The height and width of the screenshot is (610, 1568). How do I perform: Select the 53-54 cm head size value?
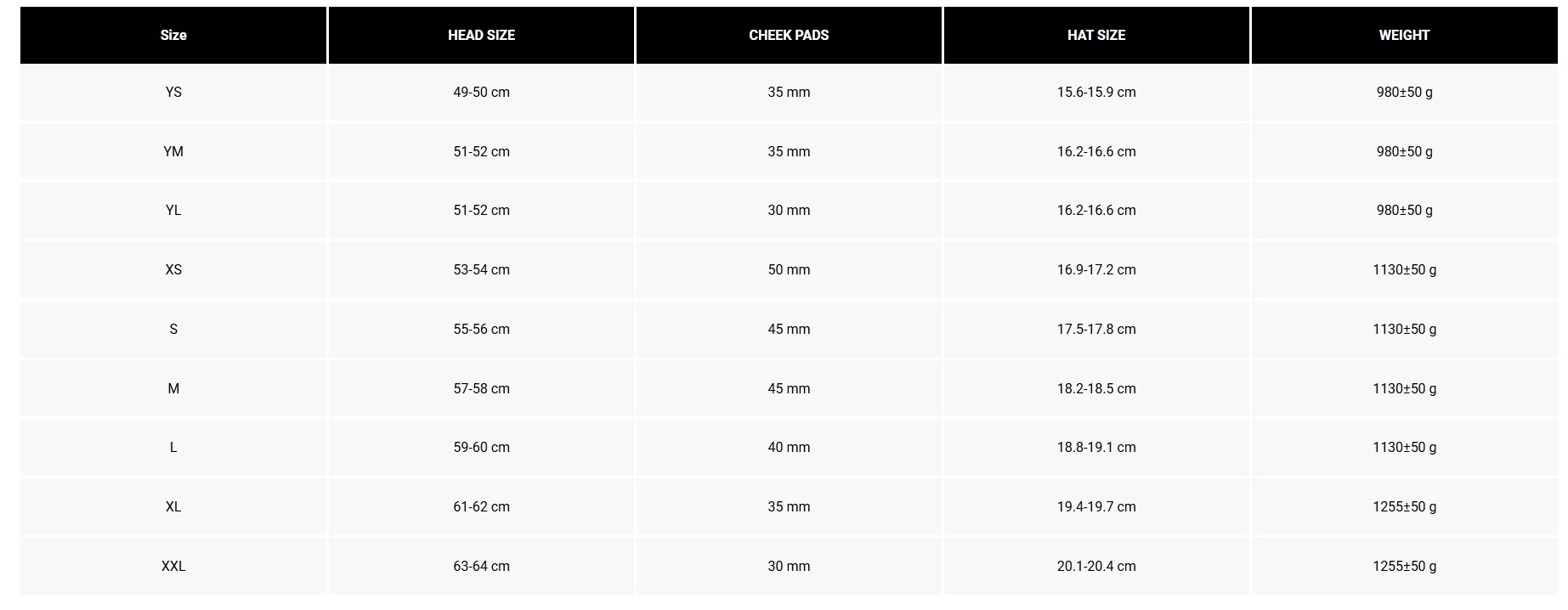click(x=481, y=269)
